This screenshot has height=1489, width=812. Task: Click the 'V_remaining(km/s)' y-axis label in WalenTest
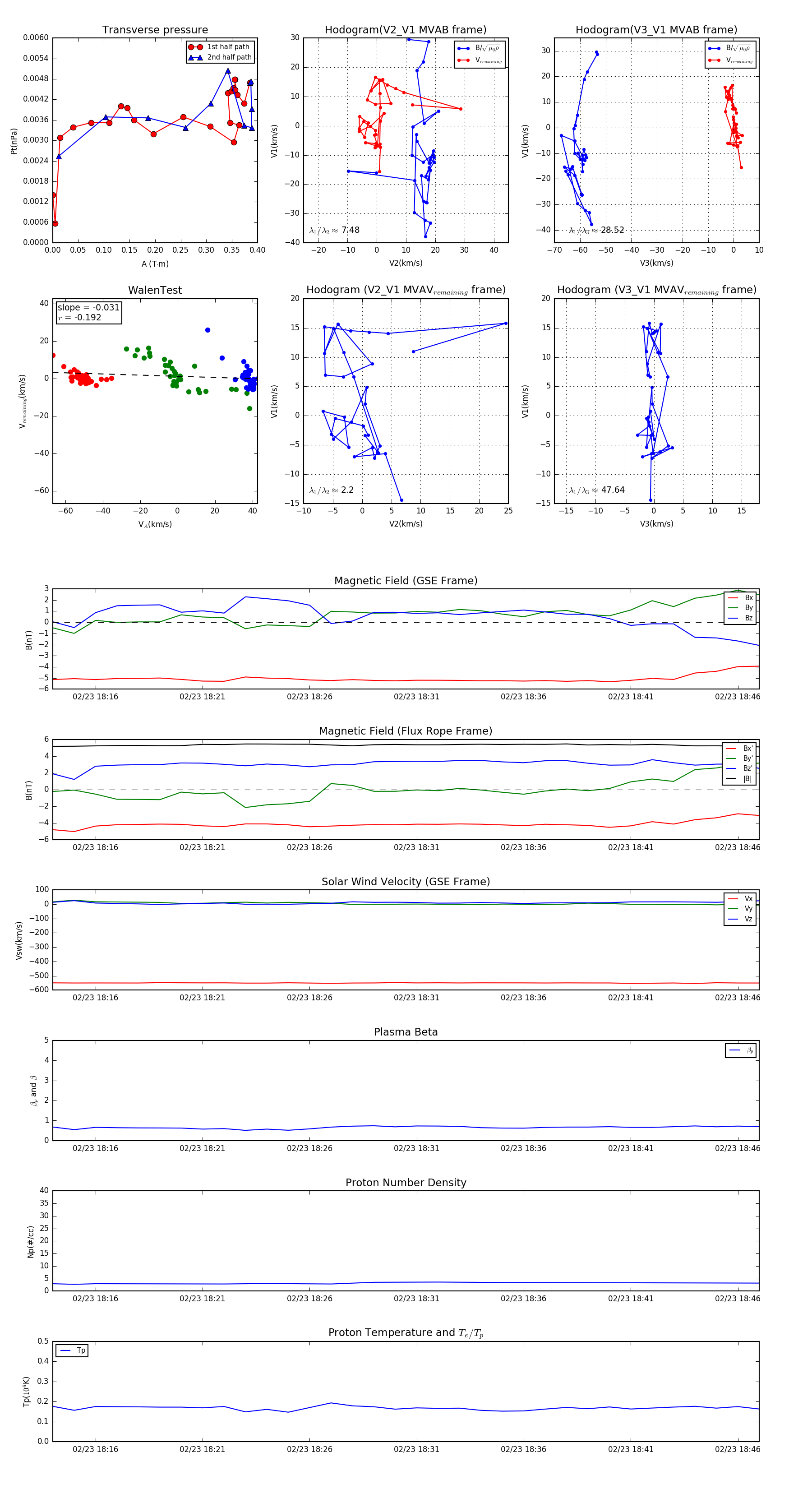(23, 401)
